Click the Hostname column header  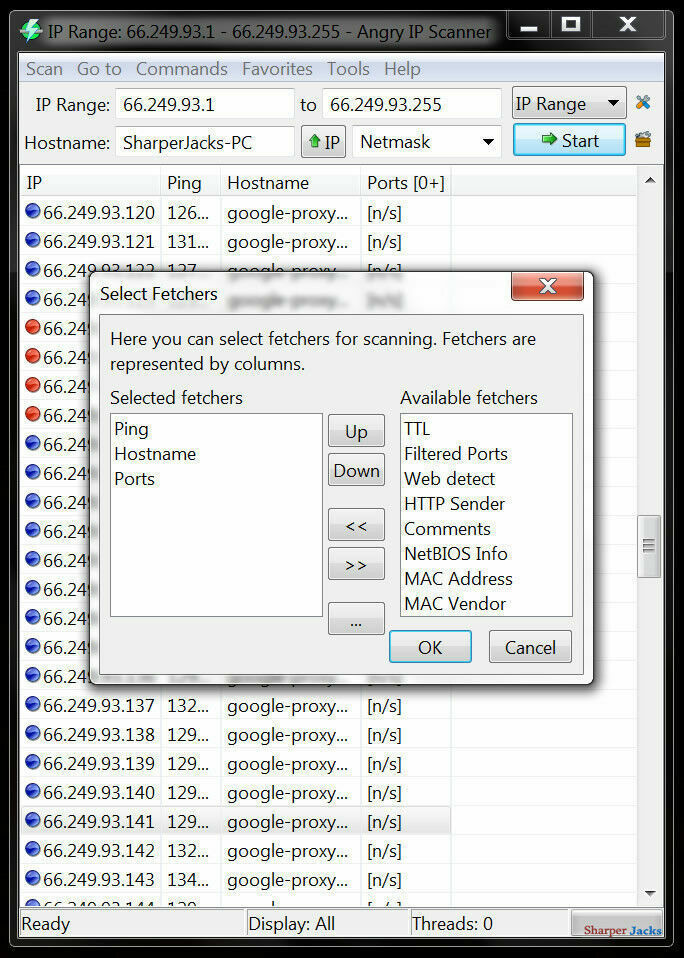click(x=291, y=183)
